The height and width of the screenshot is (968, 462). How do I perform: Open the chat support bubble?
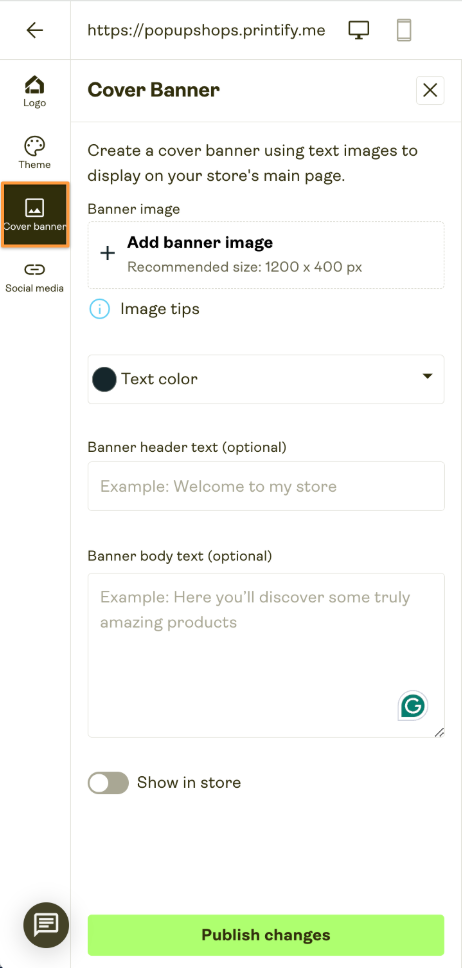coord(46,925)
